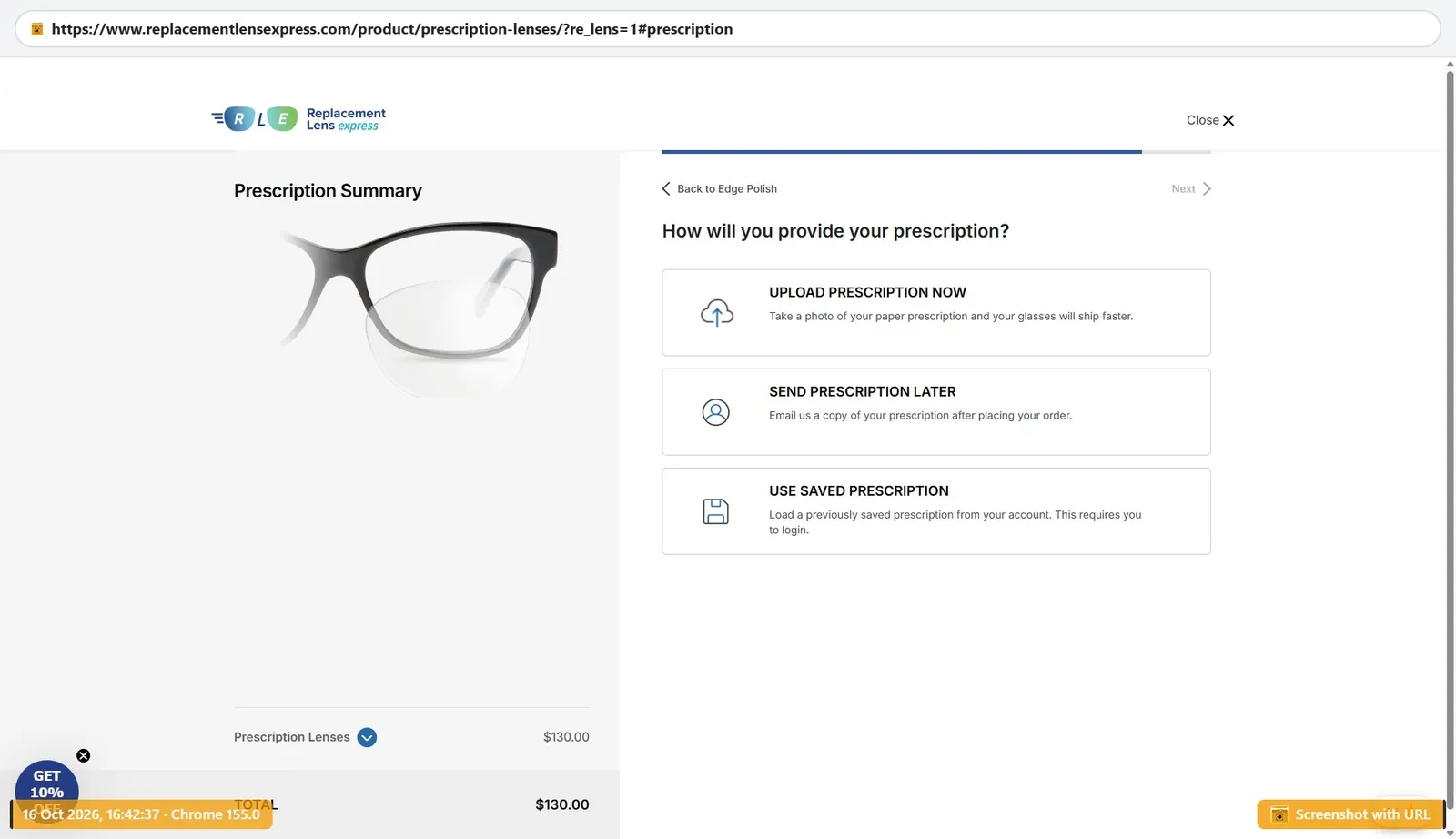Open the Get 10% Off badge
The height and width of the screenshot is (839, 1456).
point(46,786)
